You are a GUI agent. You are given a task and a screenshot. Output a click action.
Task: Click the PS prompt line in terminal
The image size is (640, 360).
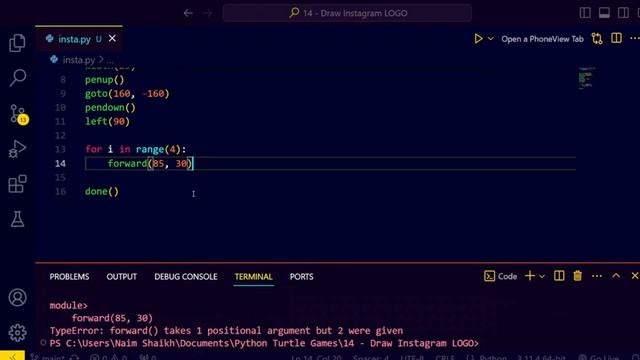click(264, 343)
